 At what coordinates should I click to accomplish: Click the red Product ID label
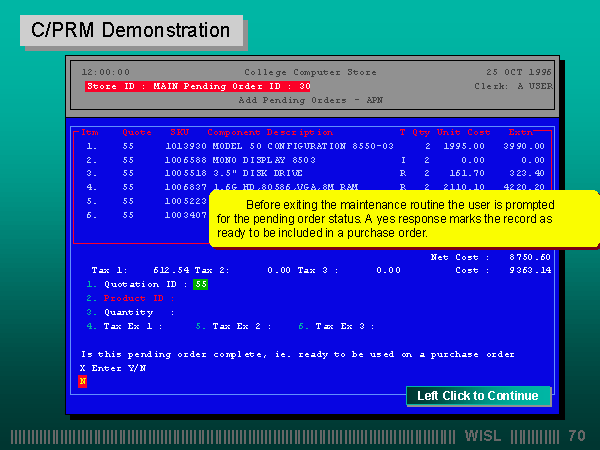(x=140, y=298)
